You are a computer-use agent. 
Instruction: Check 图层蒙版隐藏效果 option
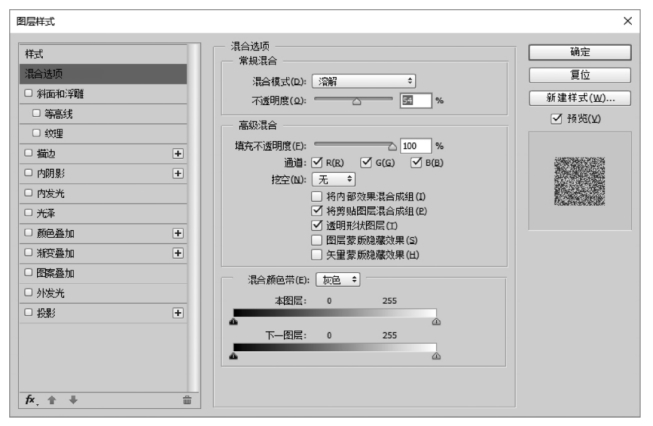[x=317, y=240]
